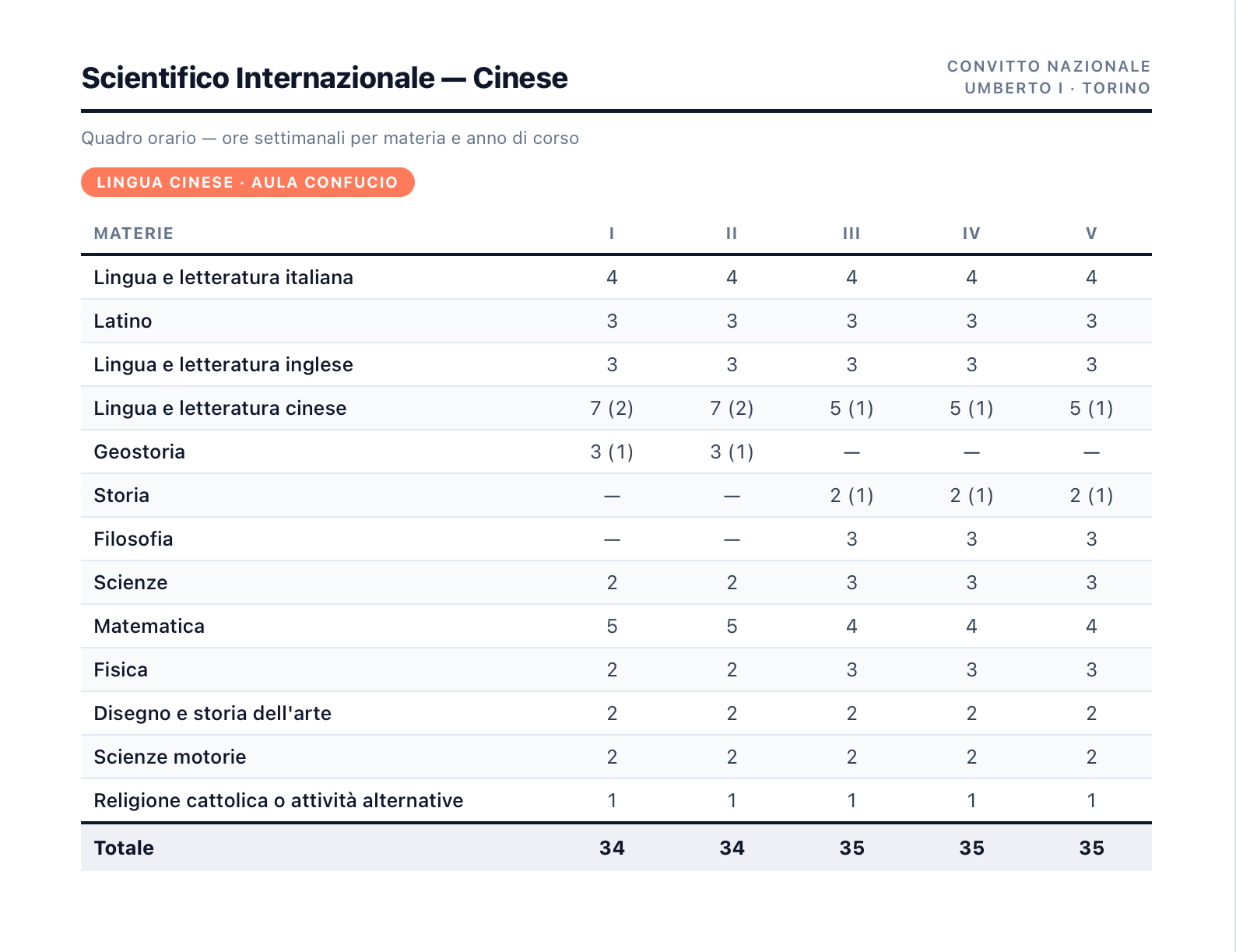
Task: Click the "Lingua e letteratura italiana" row label
Action: point(223,278)
